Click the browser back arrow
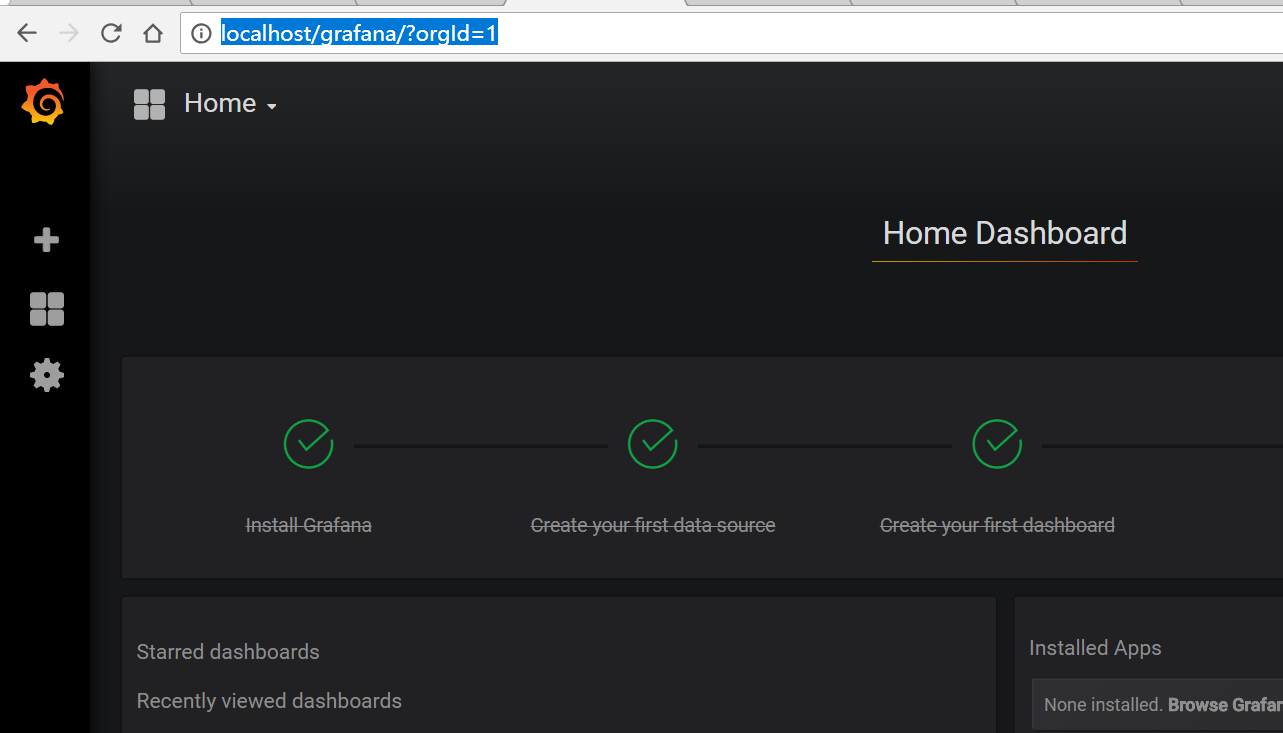 27,34
